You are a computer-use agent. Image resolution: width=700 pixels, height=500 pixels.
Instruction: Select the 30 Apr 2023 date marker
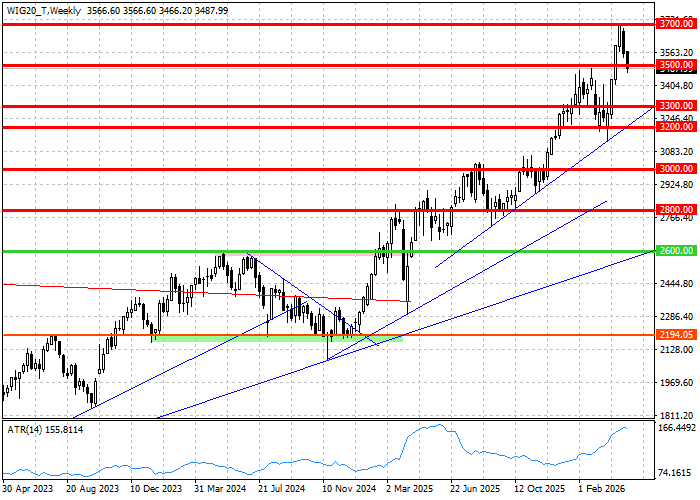(26, 491)
